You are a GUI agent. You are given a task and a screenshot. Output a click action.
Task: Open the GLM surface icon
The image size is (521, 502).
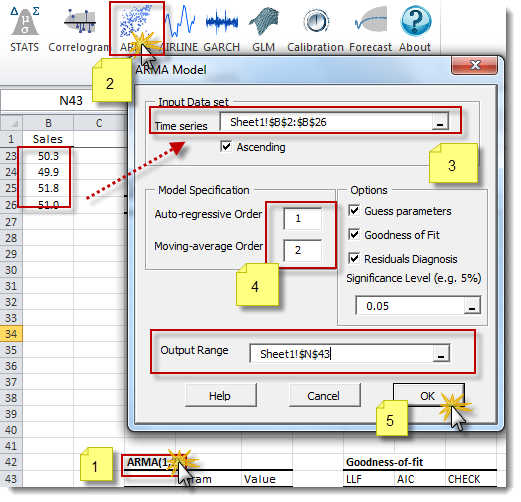[264, 29]
